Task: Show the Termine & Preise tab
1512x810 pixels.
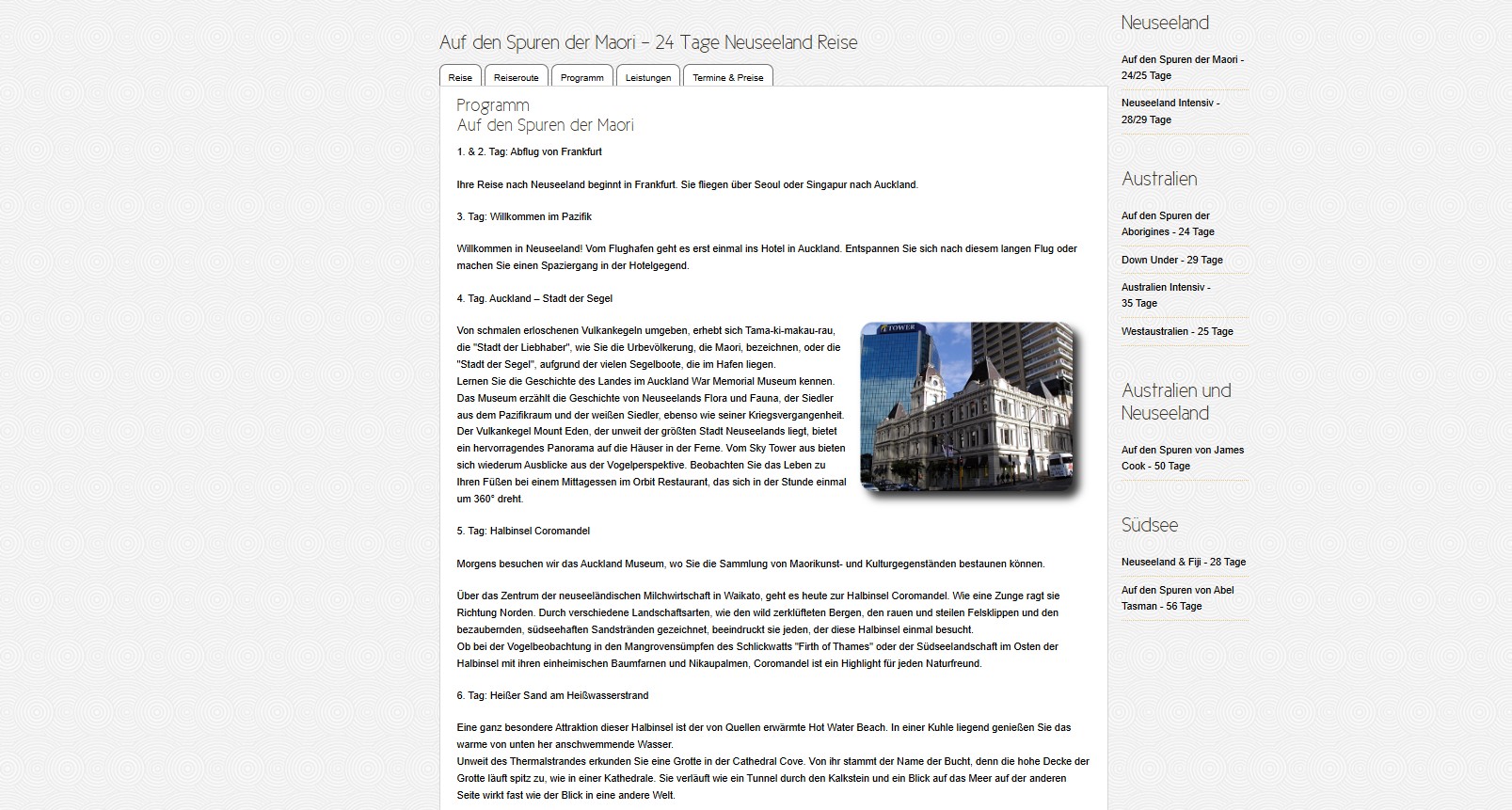Action: 727,77
